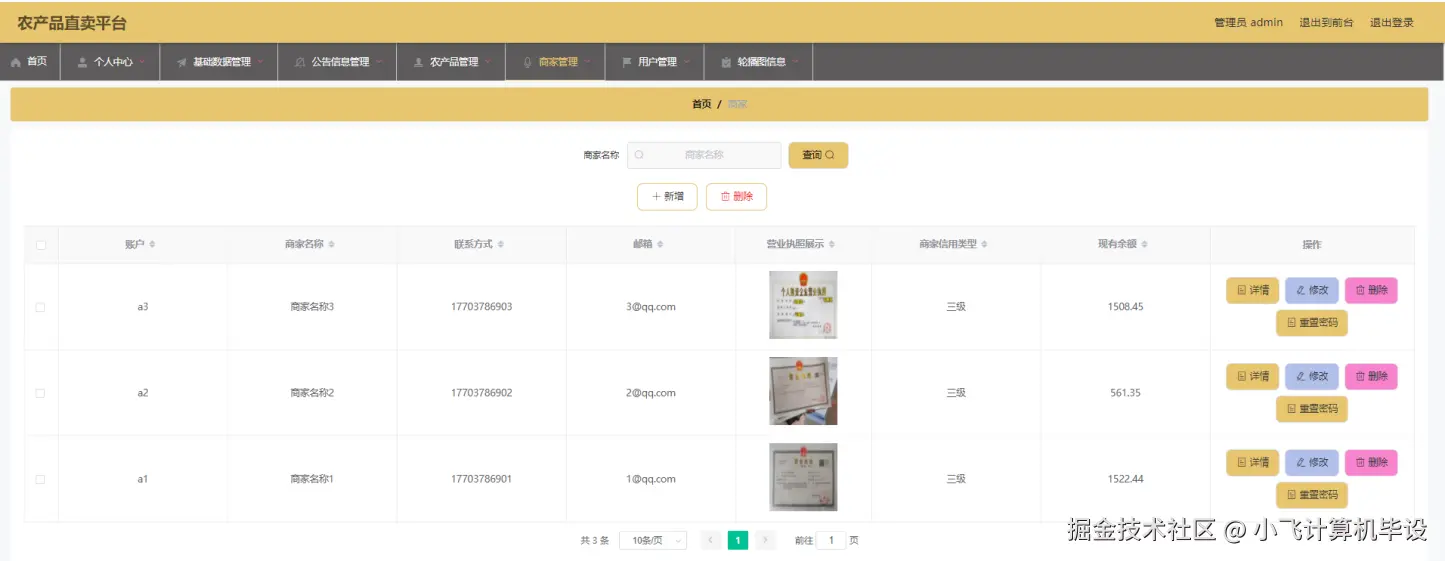Open the business license thumbnail for a1
Image resolution: width=1445 pixels, height=561 pixels.
click(x=803, y=477)
